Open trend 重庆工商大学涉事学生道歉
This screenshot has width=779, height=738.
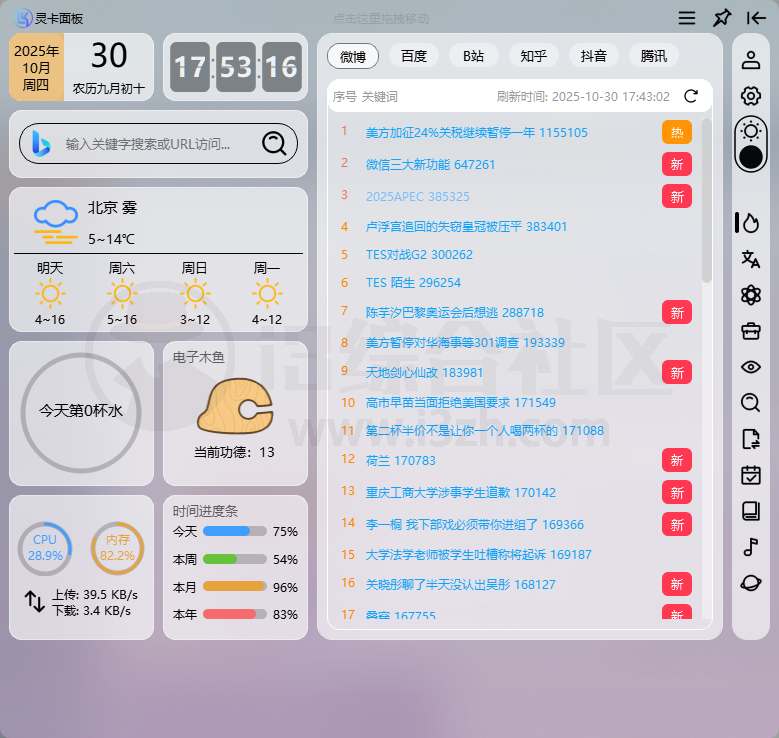click(461, 492)
